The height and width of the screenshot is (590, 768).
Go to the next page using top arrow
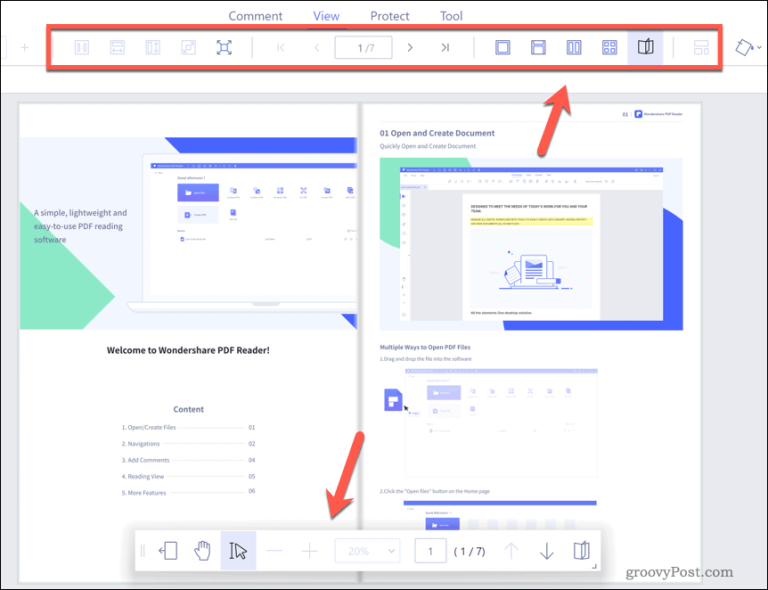pos(410,47)
